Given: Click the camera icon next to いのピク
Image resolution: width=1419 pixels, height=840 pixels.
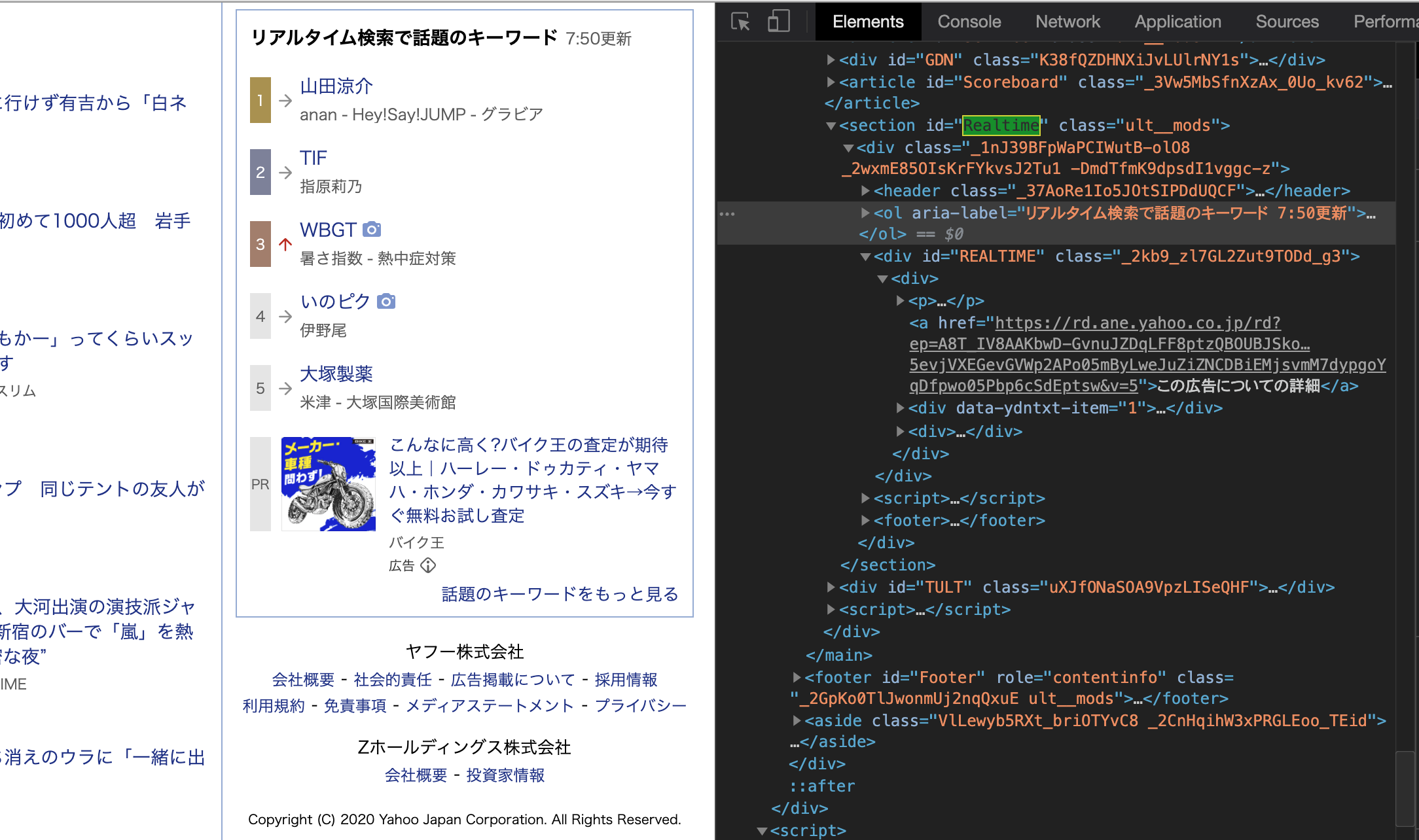Looking at the screenshot, I should [x=386, y=302].
